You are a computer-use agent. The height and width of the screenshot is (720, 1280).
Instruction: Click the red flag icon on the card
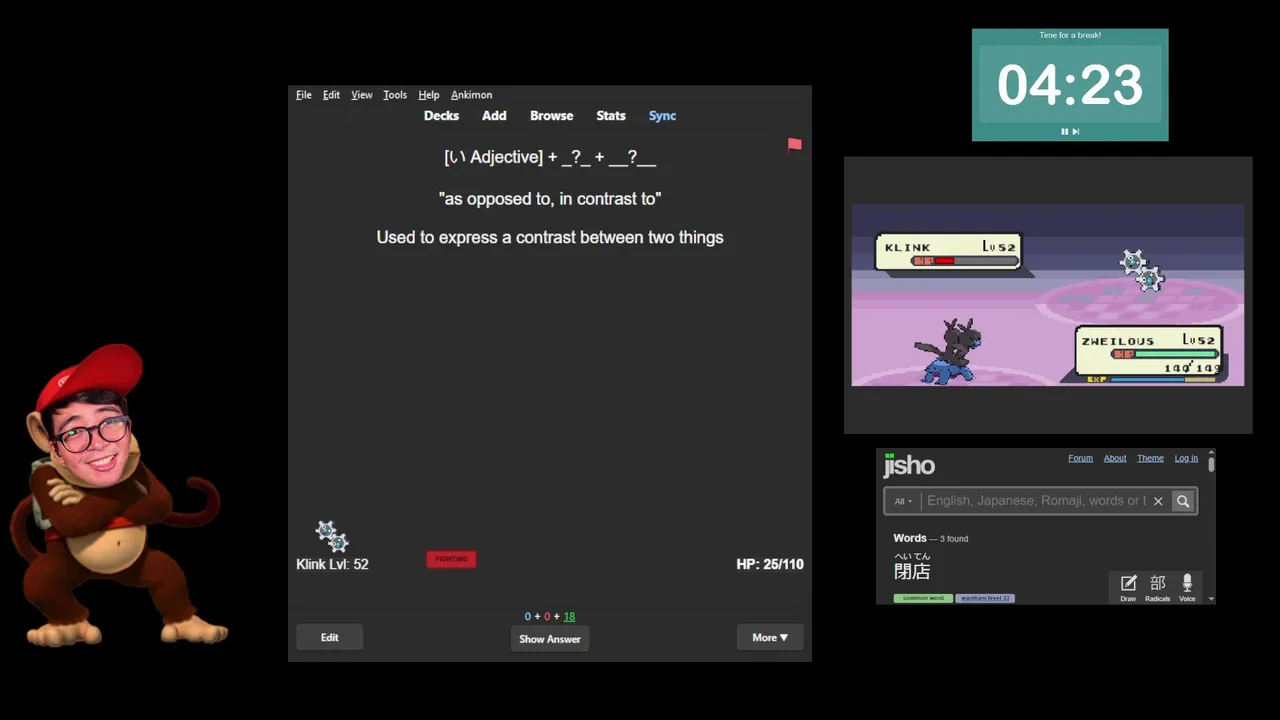[795, 145]
